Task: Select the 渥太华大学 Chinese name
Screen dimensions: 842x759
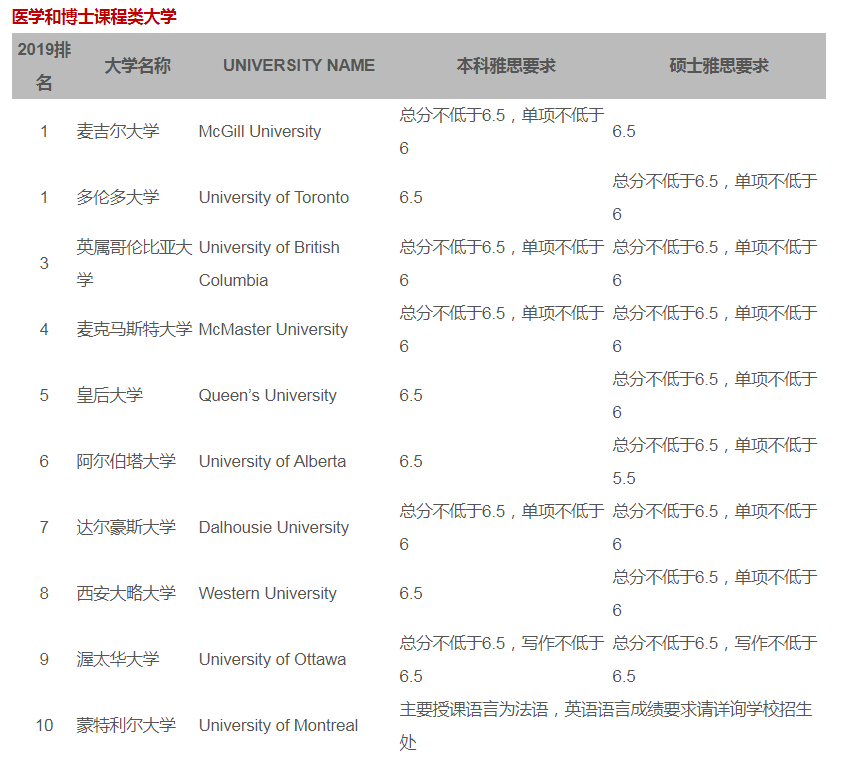Action: tap(118, 660)
